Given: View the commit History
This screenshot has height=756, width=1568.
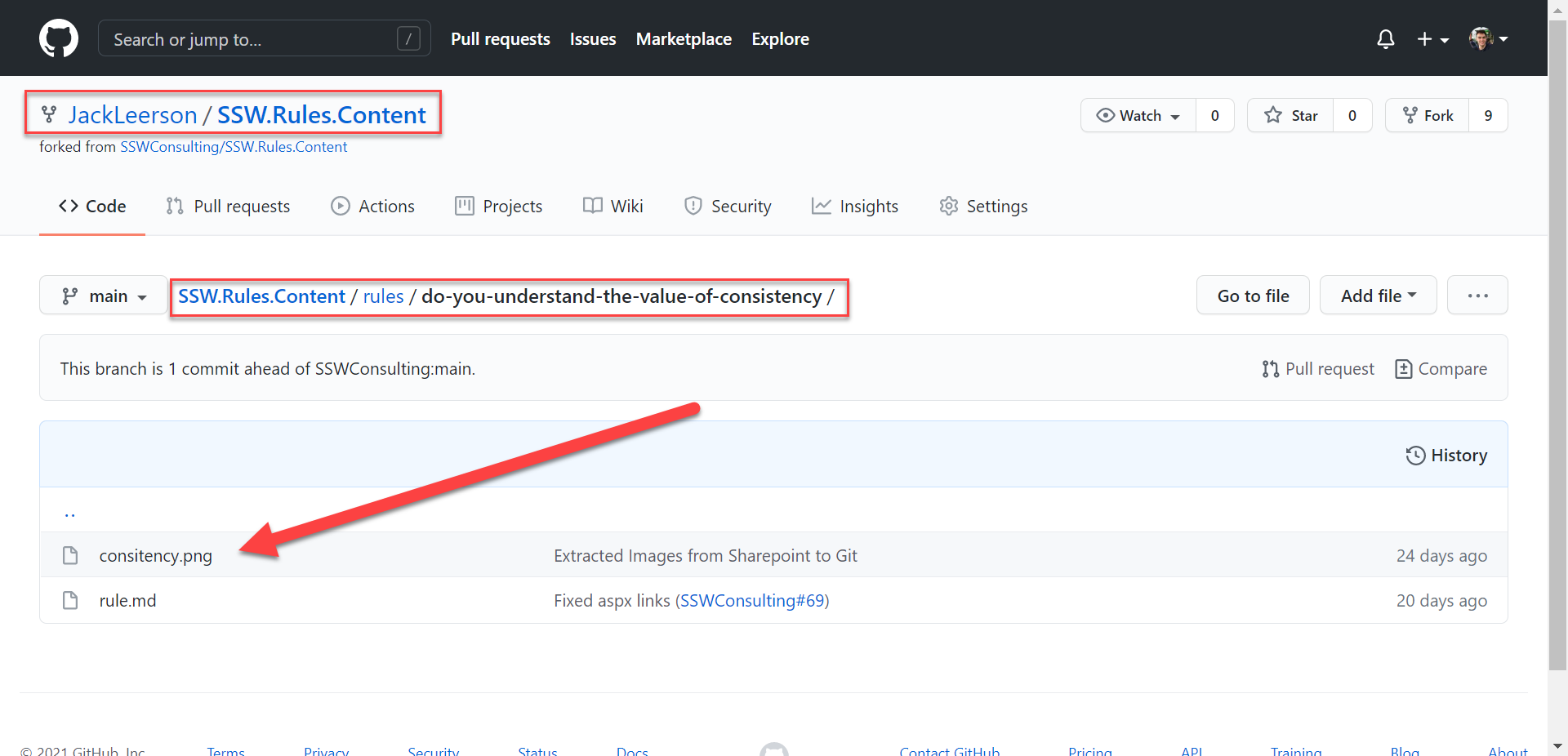Looking at the screenshot, I should click(1446, 456).
